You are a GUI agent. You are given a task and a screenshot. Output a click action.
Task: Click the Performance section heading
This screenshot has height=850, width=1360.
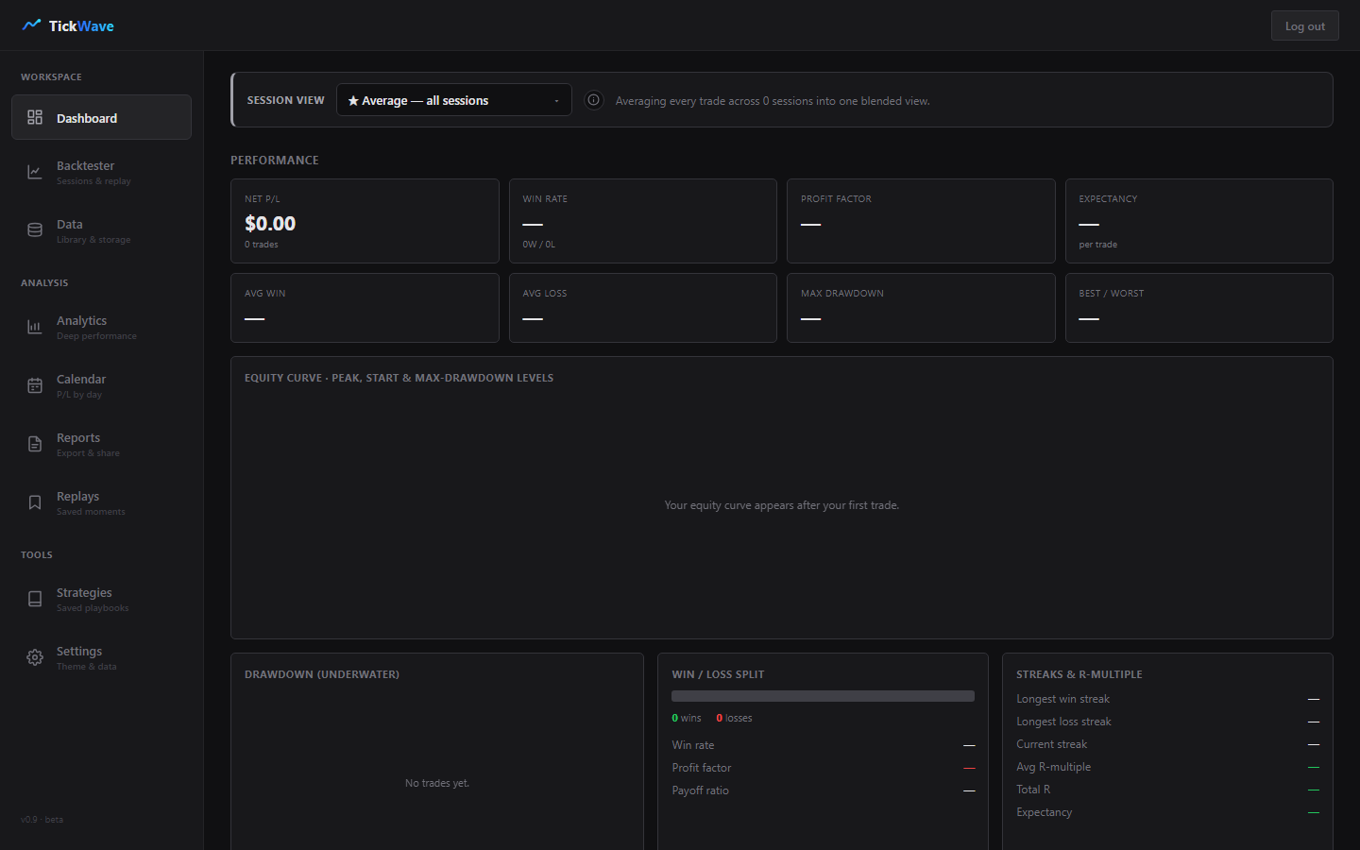click(275, 160)
